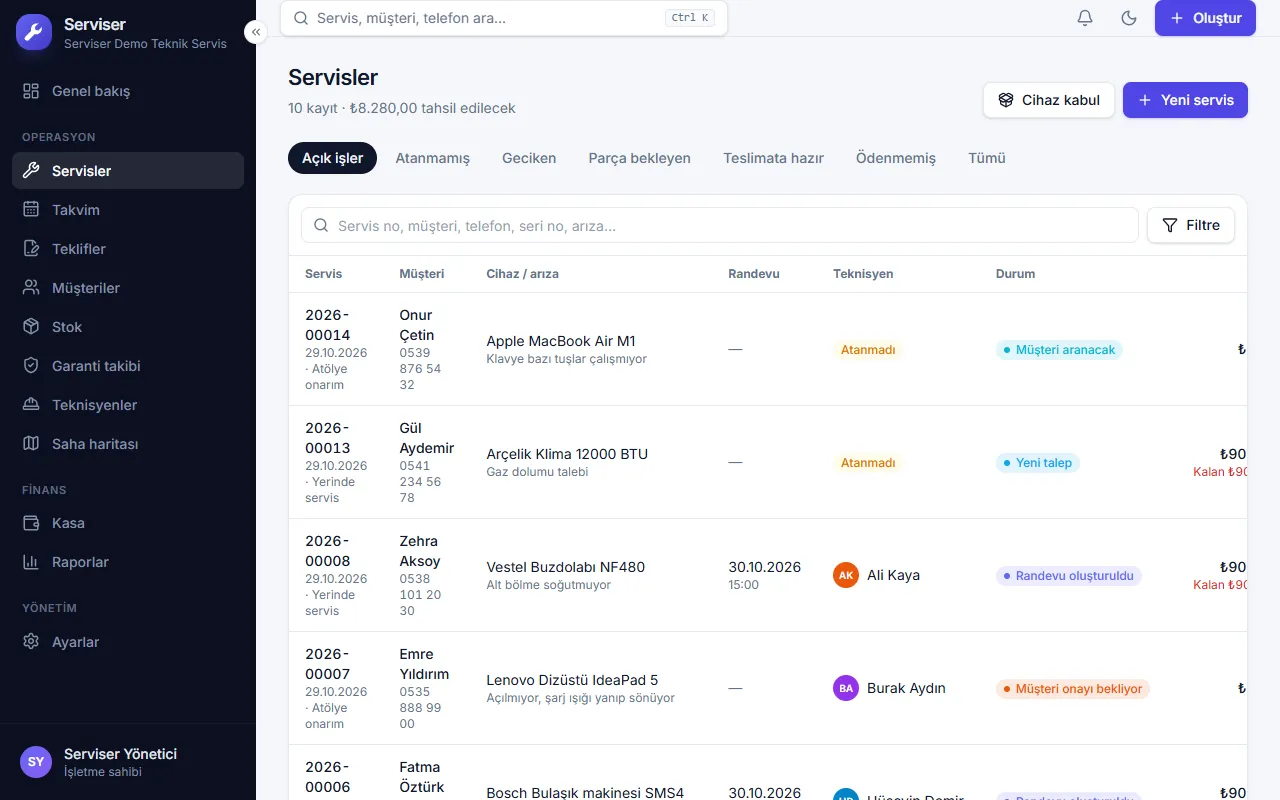The image size is (1280, 800).
Task: Click the Teklifler document icon
Action: tap(32, 249)
